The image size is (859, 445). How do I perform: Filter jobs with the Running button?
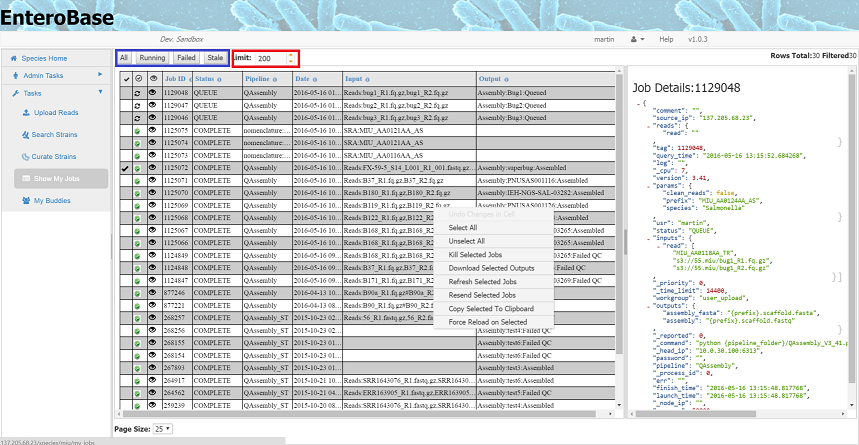(x=152, y=58)
